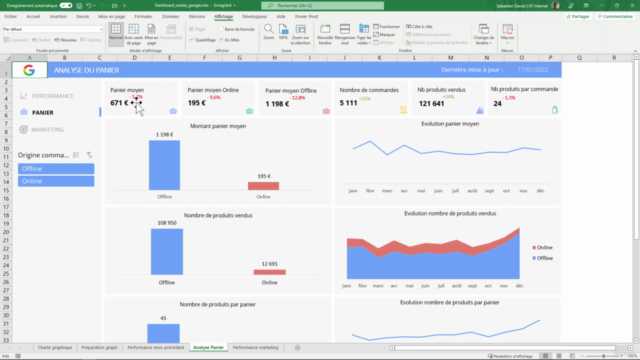Click the pen icon near profile picture
The height and width of the screenshot is (360, 640).
pos(571,6)
